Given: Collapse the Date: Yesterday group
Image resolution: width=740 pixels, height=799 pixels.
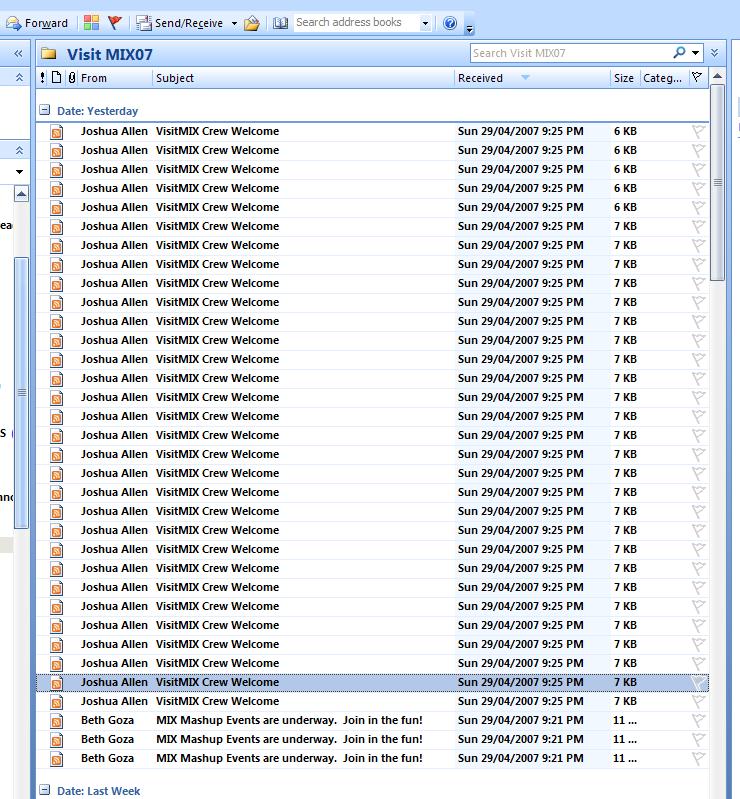Looking at the screenshot, I should [x=44, y=111].
